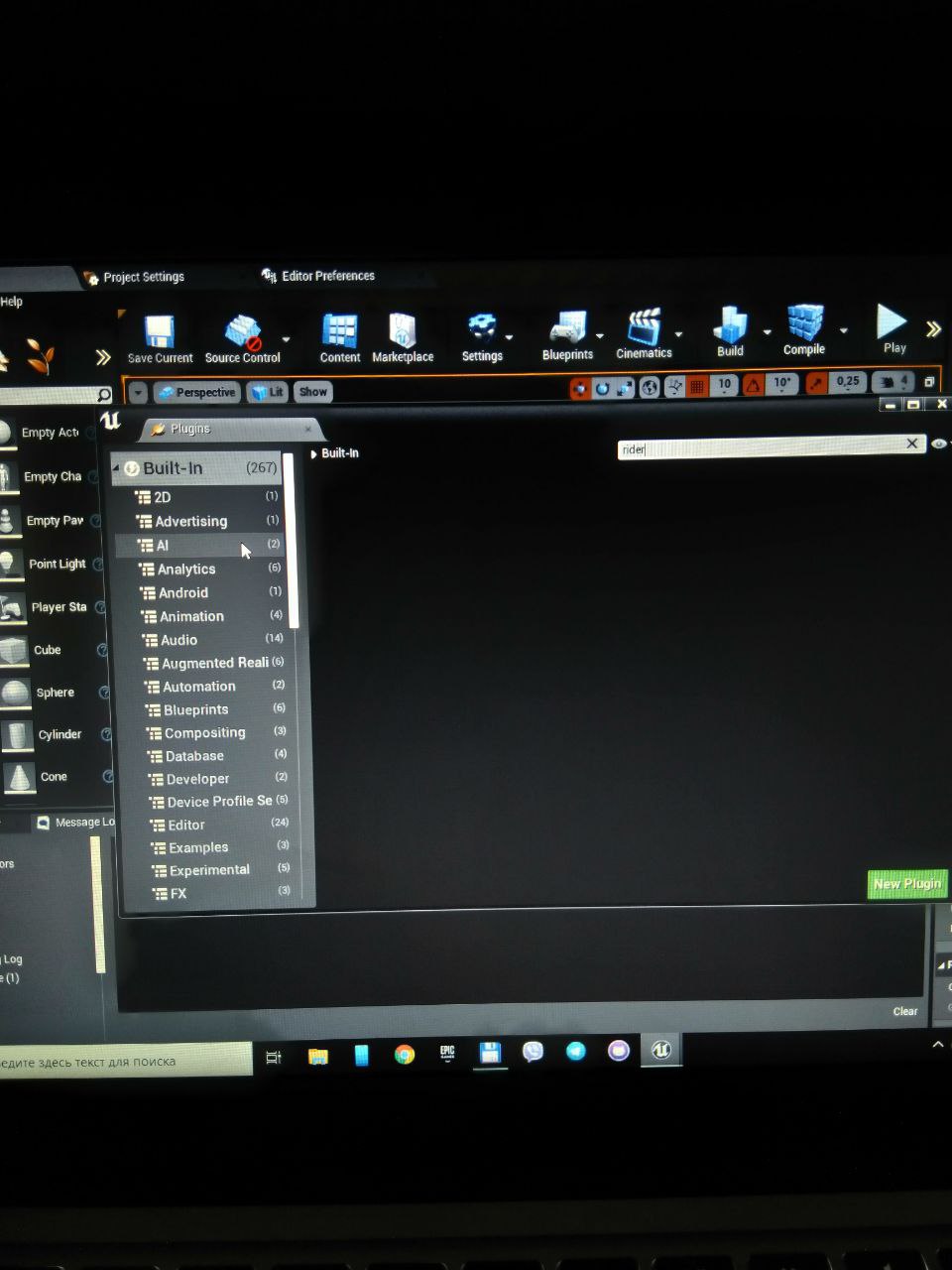The height and width of the screenshot is (1270, 952).
Task: Open the grid snap value 10 dropdown
Action: pyautogui.click(x=725, y=385)
